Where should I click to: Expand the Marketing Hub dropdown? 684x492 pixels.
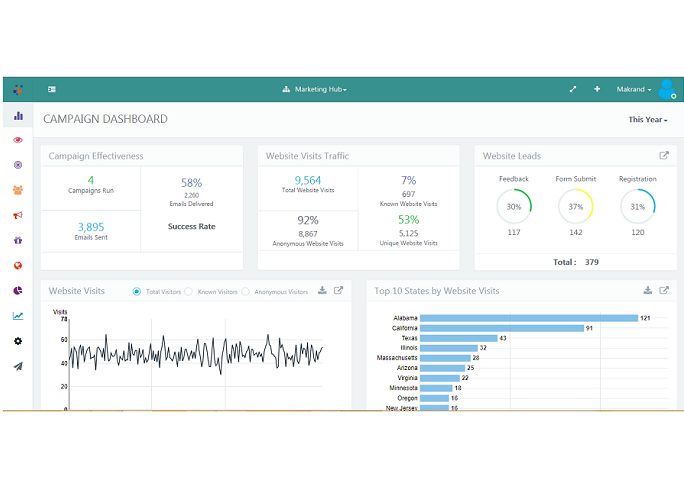point(315,89)
